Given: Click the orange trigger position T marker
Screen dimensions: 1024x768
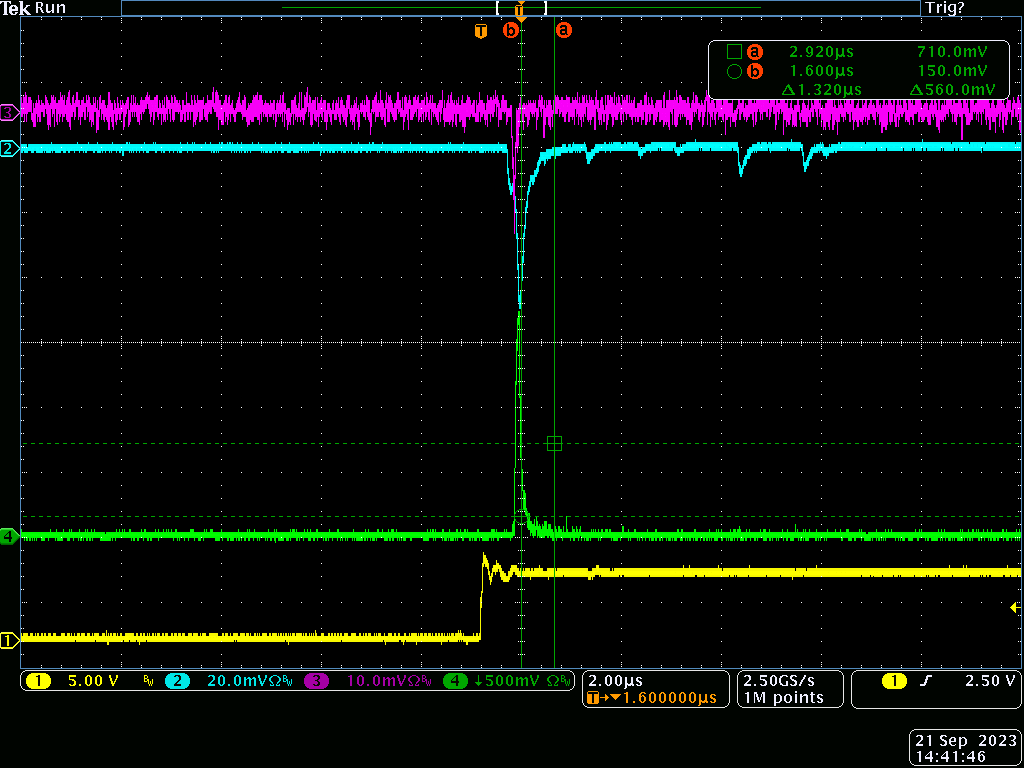Looking at the screenshot, I should 481,31.
